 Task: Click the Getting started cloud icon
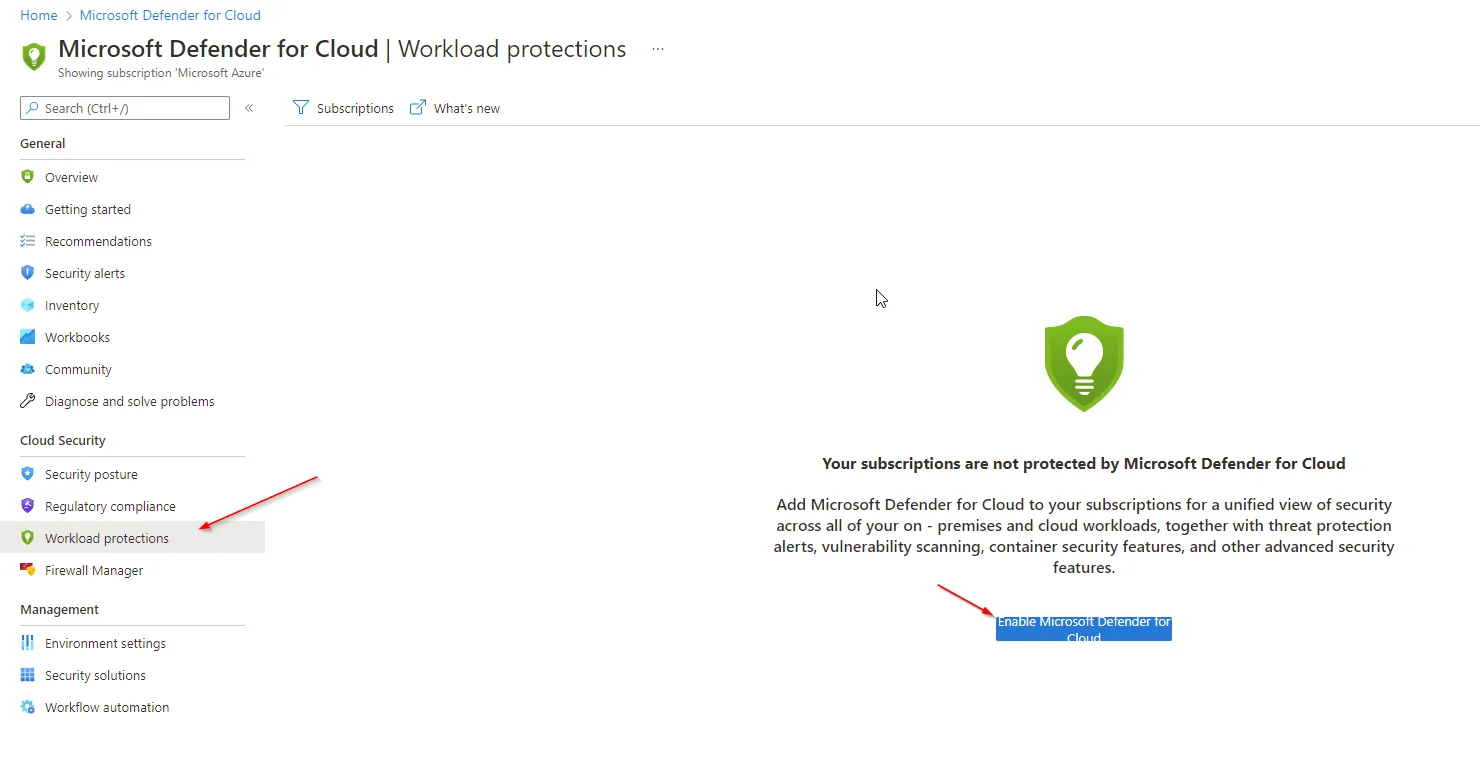point(28,209)
